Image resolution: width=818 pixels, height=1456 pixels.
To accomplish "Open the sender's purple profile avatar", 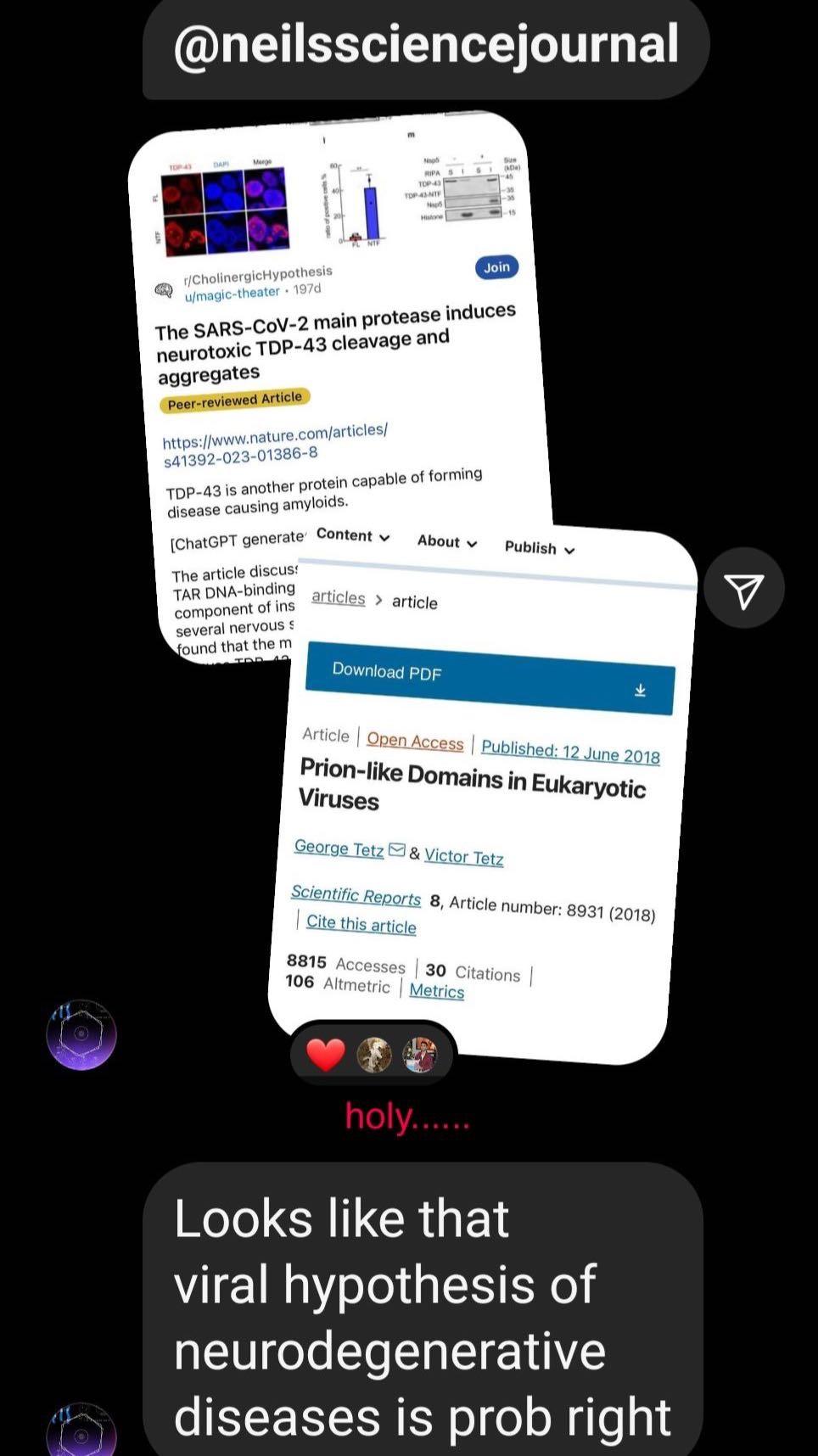I will pos(81,1034).
